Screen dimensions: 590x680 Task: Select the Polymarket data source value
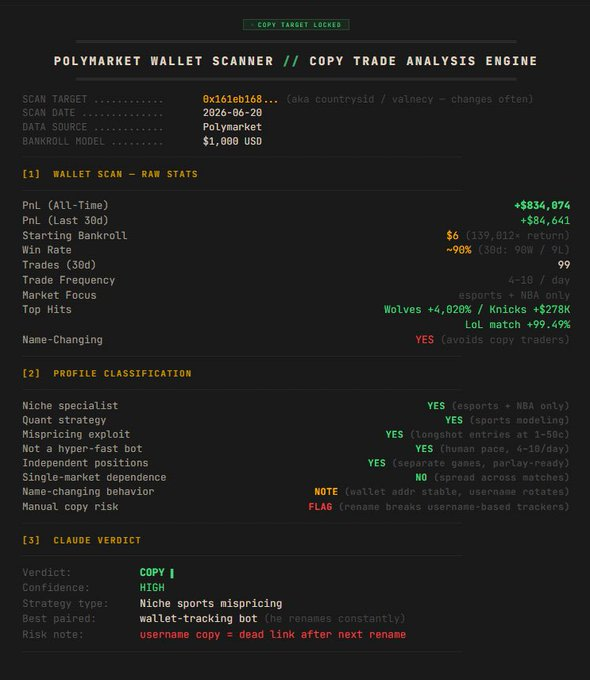coord(232,127)
